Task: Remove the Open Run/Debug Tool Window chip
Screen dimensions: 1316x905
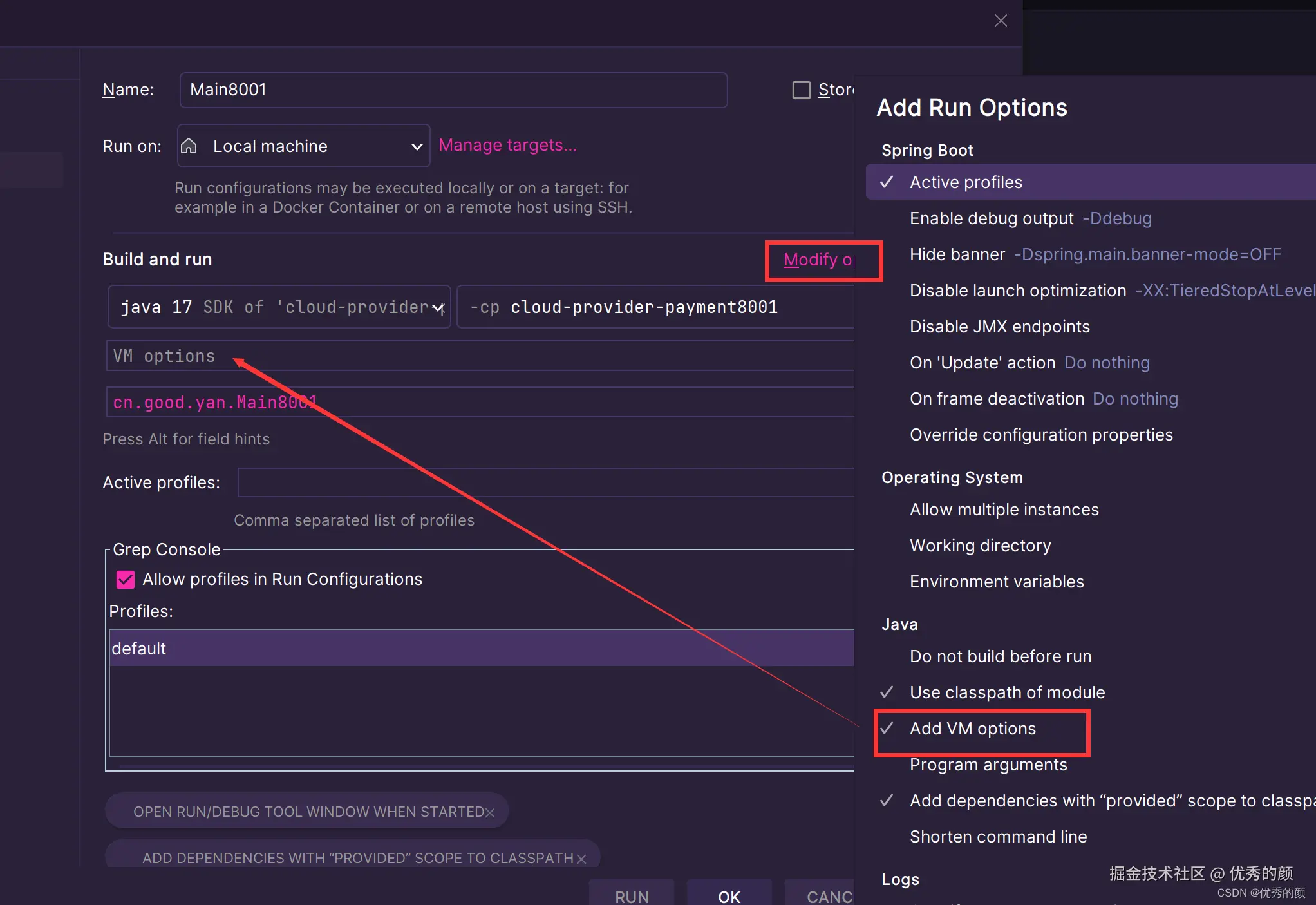Action: [x=490, y=812]
